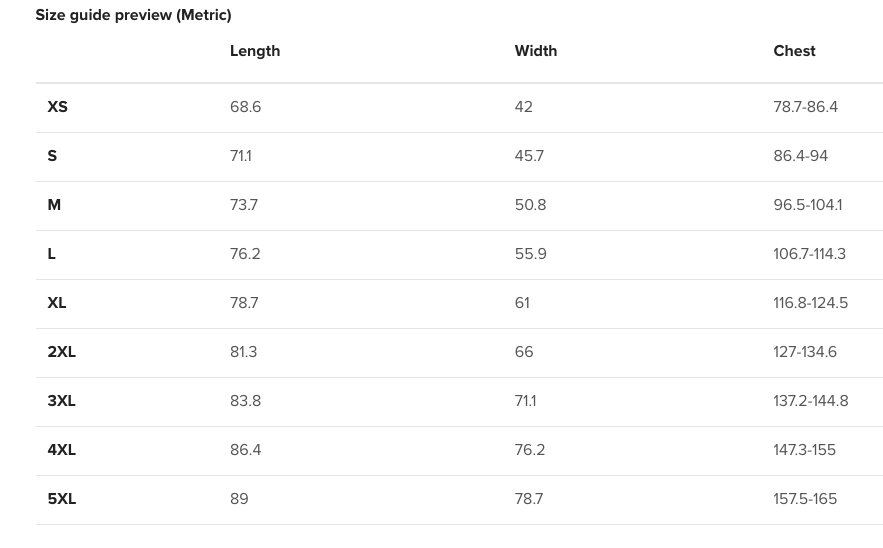Select the S size row label
Image resolution: width=883 pixels, height=548 pixels.
coord(52,156)
